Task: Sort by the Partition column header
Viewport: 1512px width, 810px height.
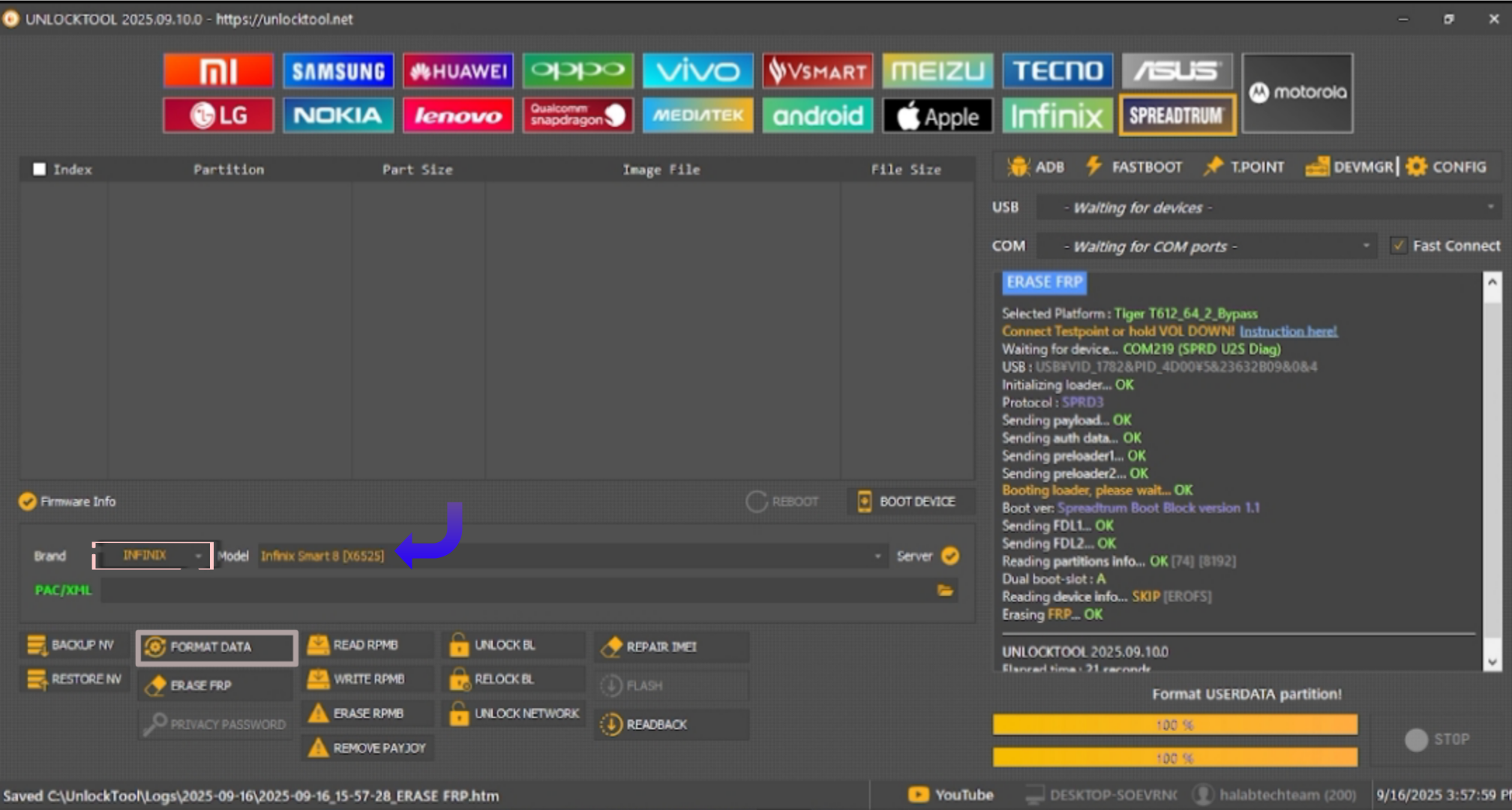Action: [x=229, y=169]
